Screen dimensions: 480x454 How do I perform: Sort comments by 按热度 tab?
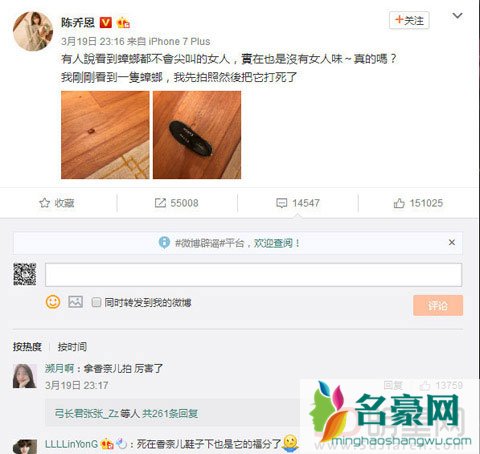click(x=27, y=347)
